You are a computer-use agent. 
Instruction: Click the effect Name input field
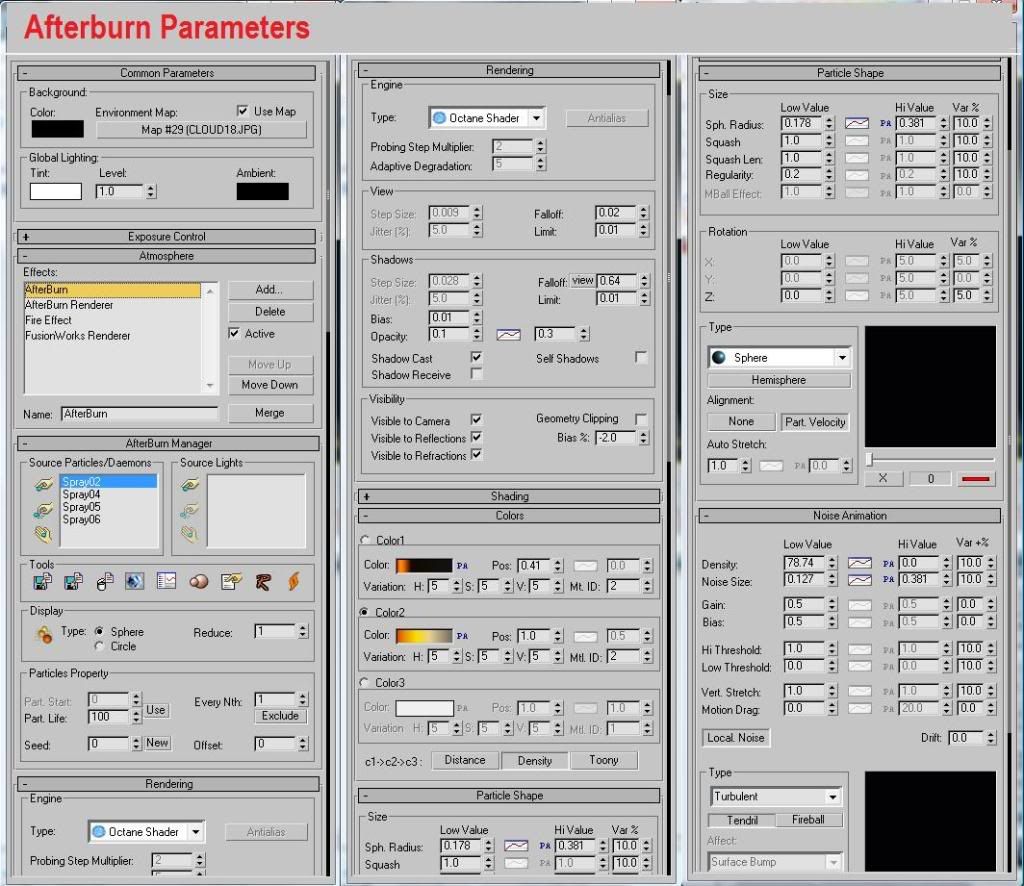(140, 414)
